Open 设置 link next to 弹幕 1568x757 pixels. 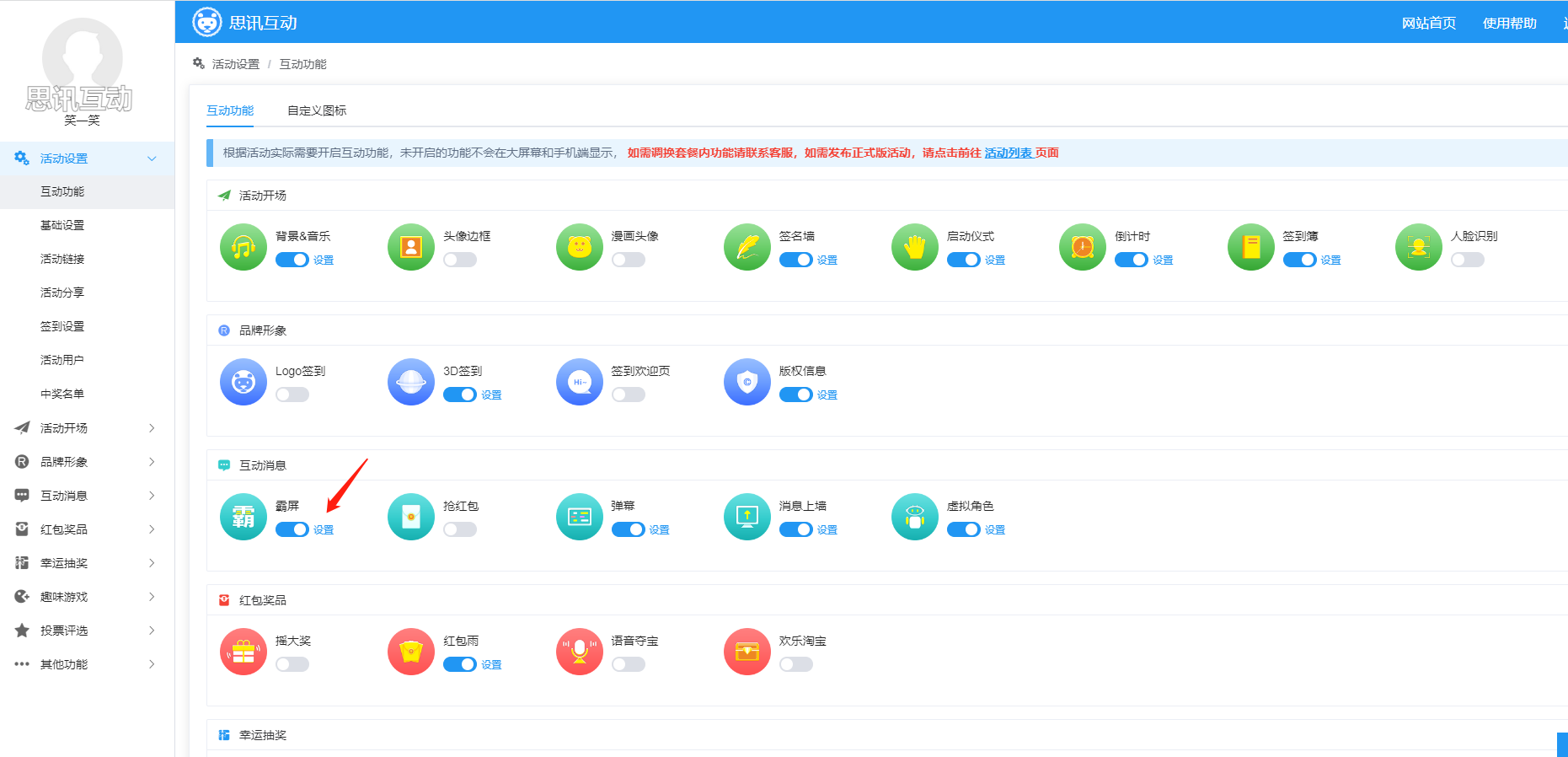click(x=659, y=530)
